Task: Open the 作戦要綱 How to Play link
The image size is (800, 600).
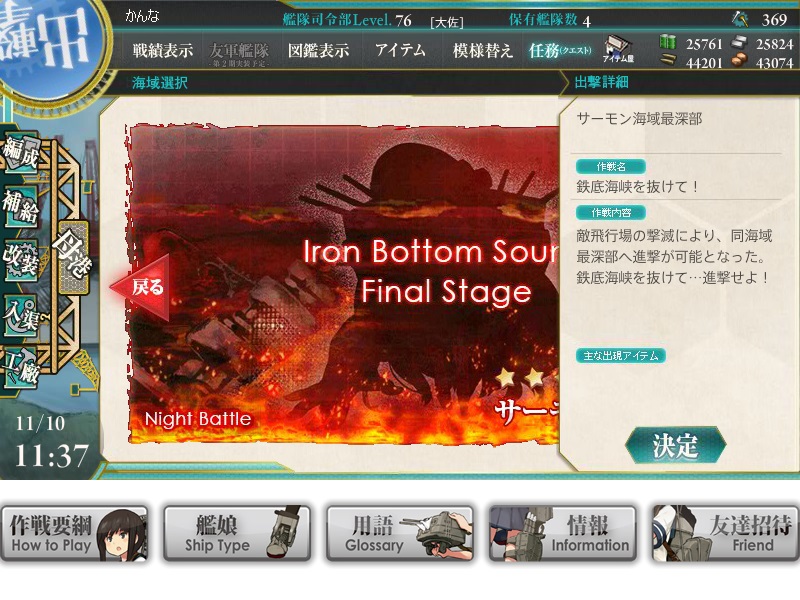Action: 74,534
